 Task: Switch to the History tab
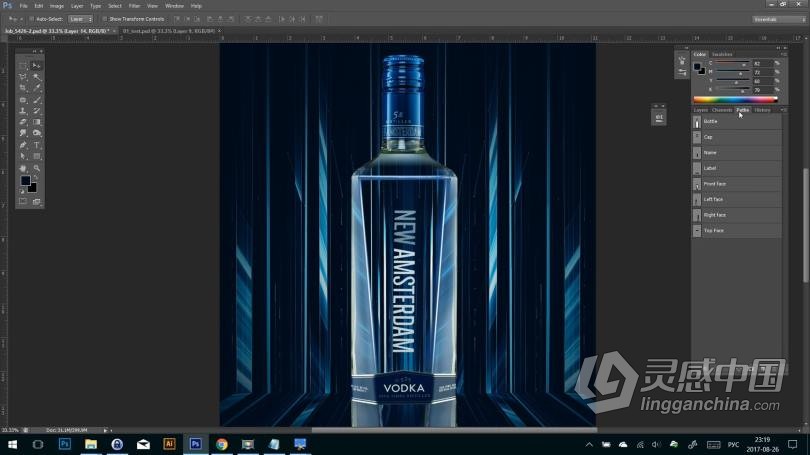point(762,110)
